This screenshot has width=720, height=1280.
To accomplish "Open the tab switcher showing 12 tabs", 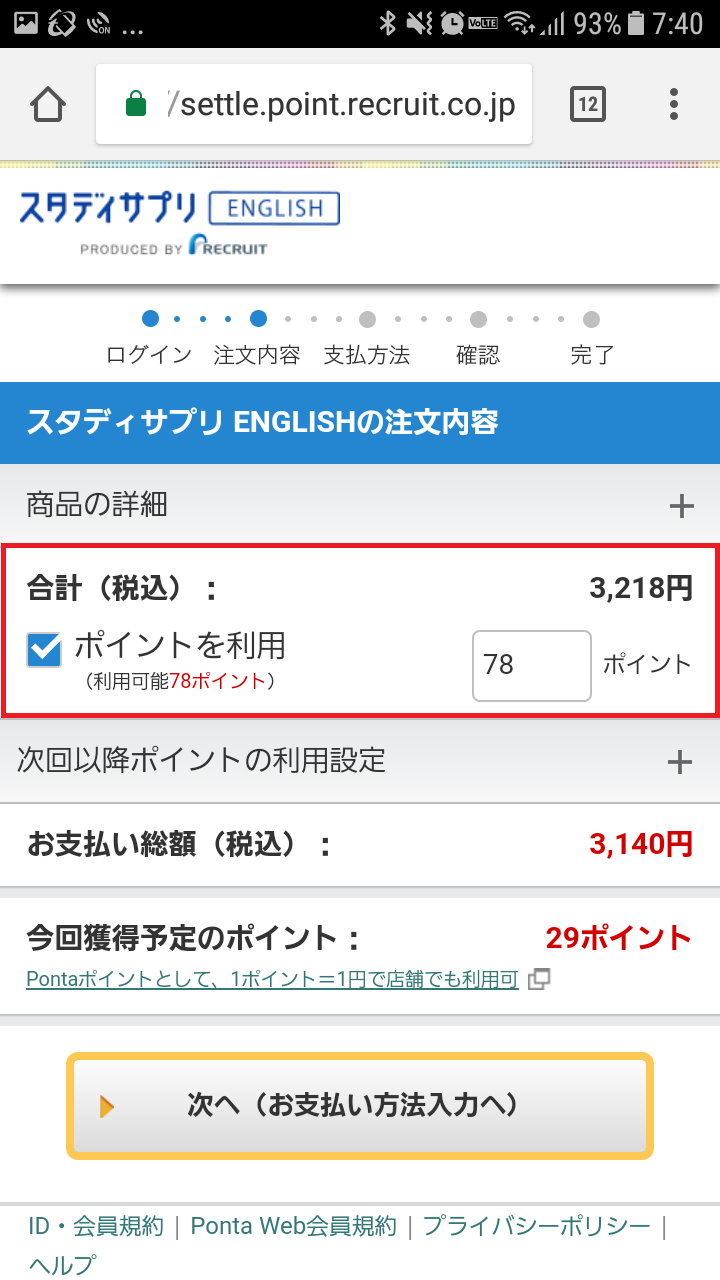I will 588,104.
